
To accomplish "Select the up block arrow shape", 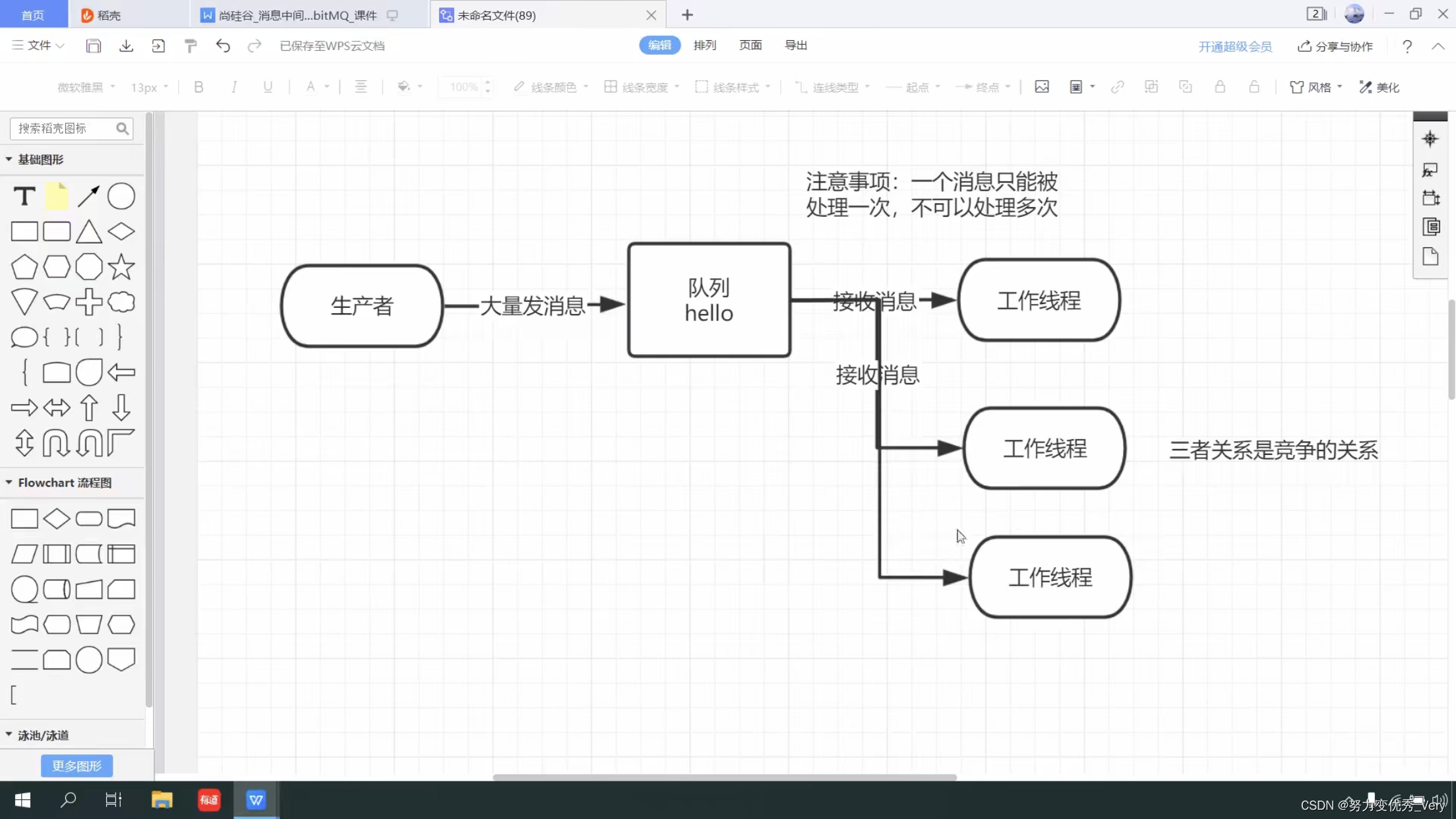I will (x=88, y=408).
